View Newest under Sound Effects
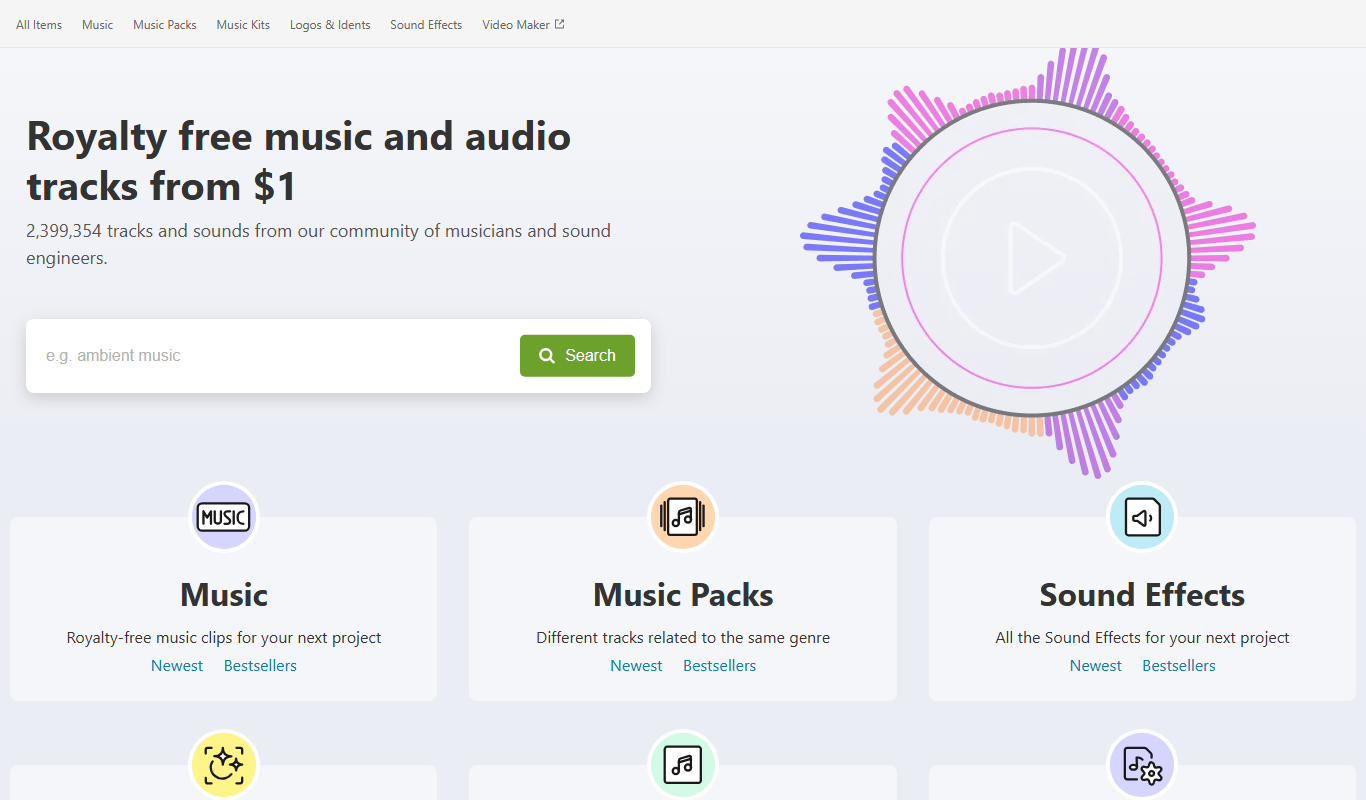Screen dimensions: 1366x800 click(x=1096, y=666)
